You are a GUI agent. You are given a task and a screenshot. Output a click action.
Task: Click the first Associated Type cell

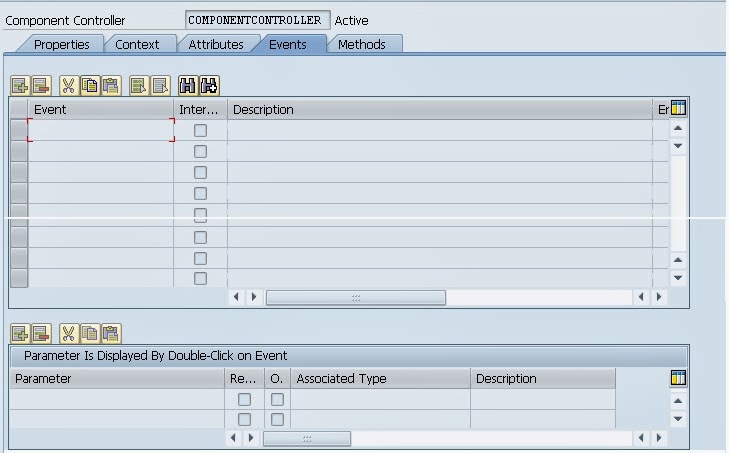tap(380, 399)
